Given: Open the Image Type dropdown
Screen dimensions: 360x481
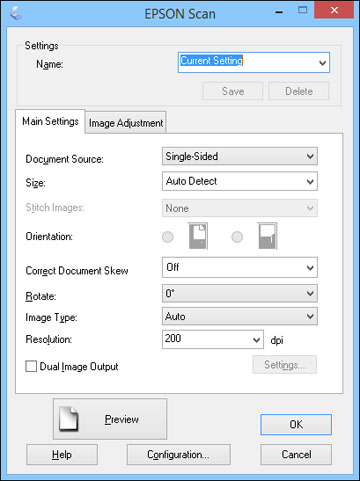Looking at the screenshot, I should coord(240,316).
